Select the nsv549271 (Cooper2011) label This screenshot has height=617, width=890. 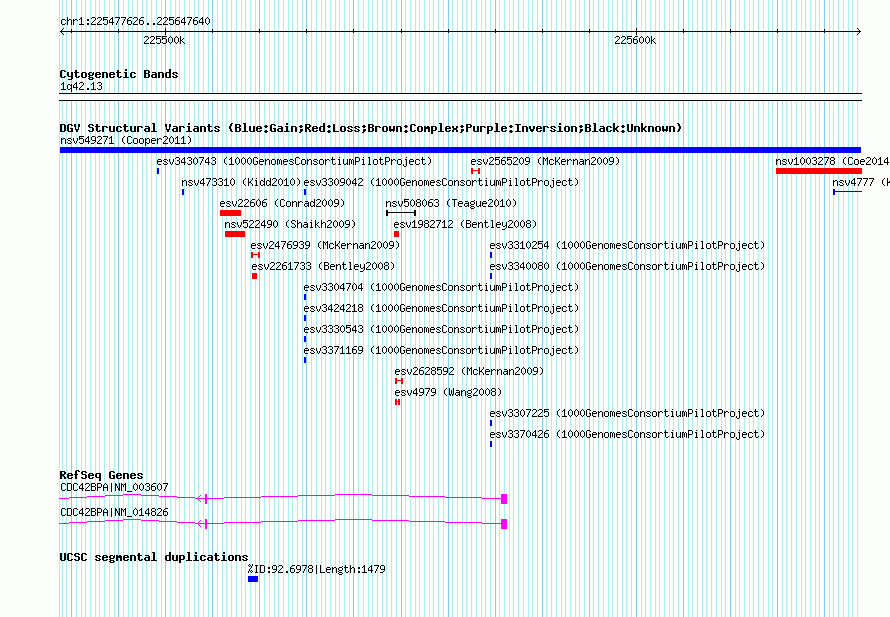pyautogui.click(x=126, y=140)
